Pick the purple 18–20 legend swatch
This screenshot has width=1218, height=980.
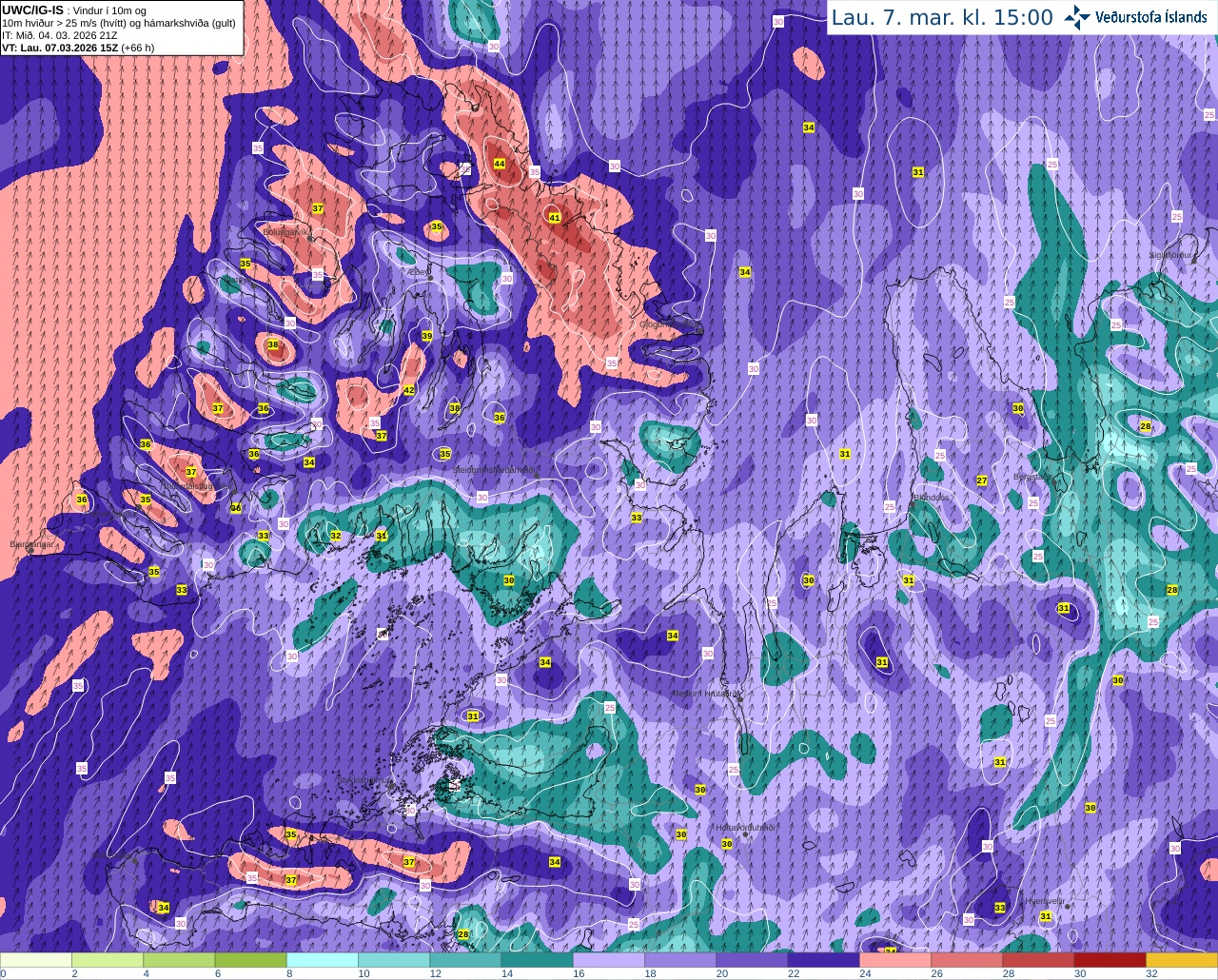680,960
